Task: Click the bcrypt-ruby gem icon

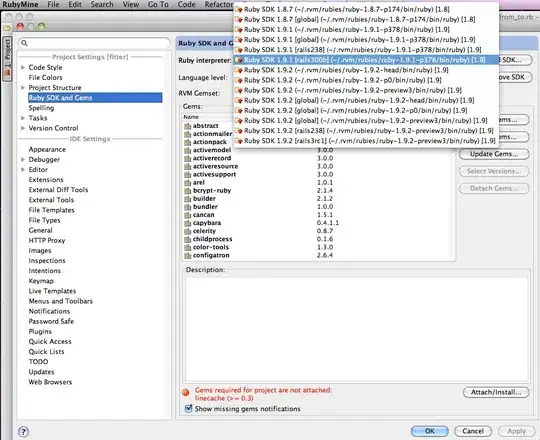Action: 187,191
